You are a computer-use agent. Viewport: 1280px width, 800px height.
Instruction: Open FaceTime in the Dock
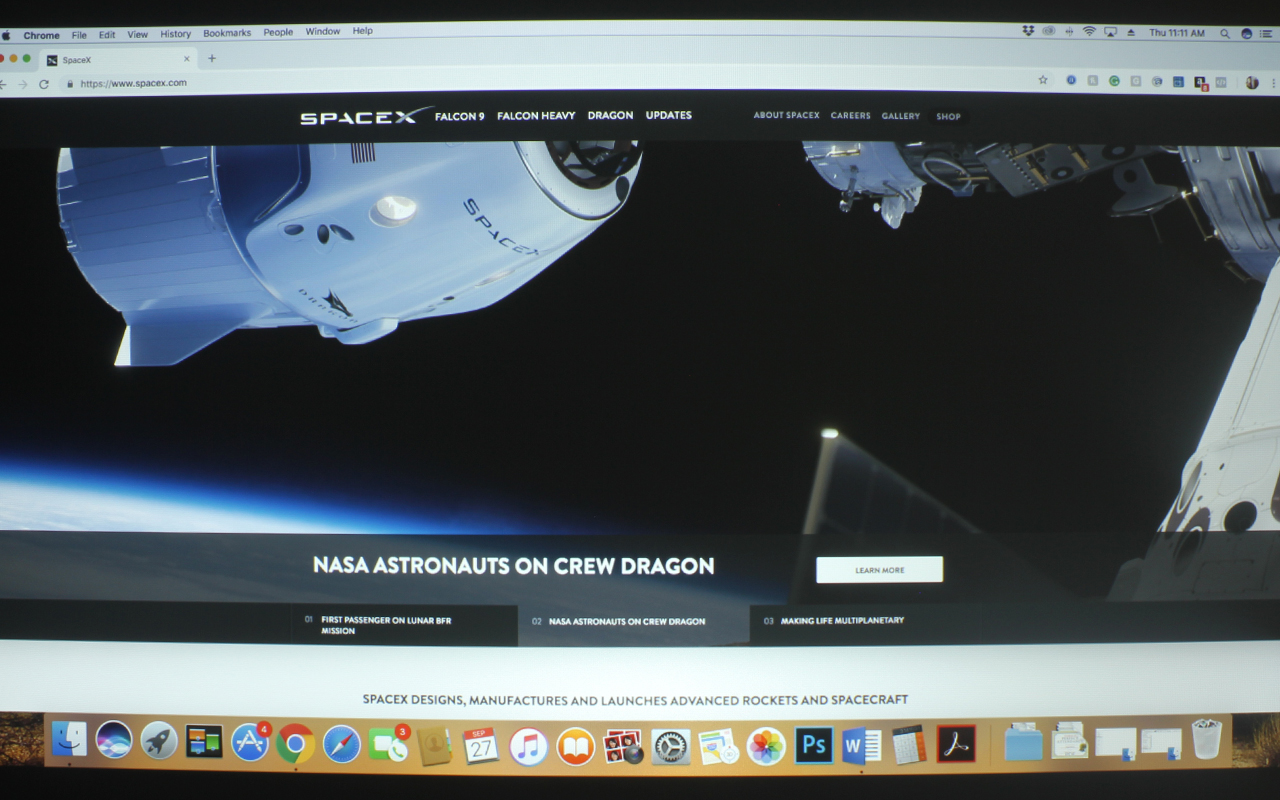click(x=388, y=745)
